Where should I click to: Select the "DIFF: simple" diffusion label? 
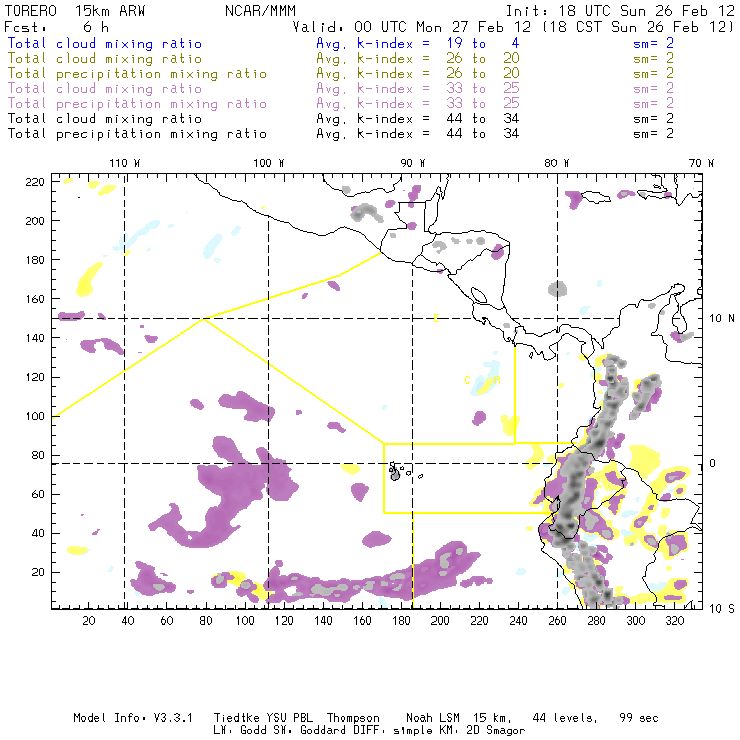(x=392, y=731)
